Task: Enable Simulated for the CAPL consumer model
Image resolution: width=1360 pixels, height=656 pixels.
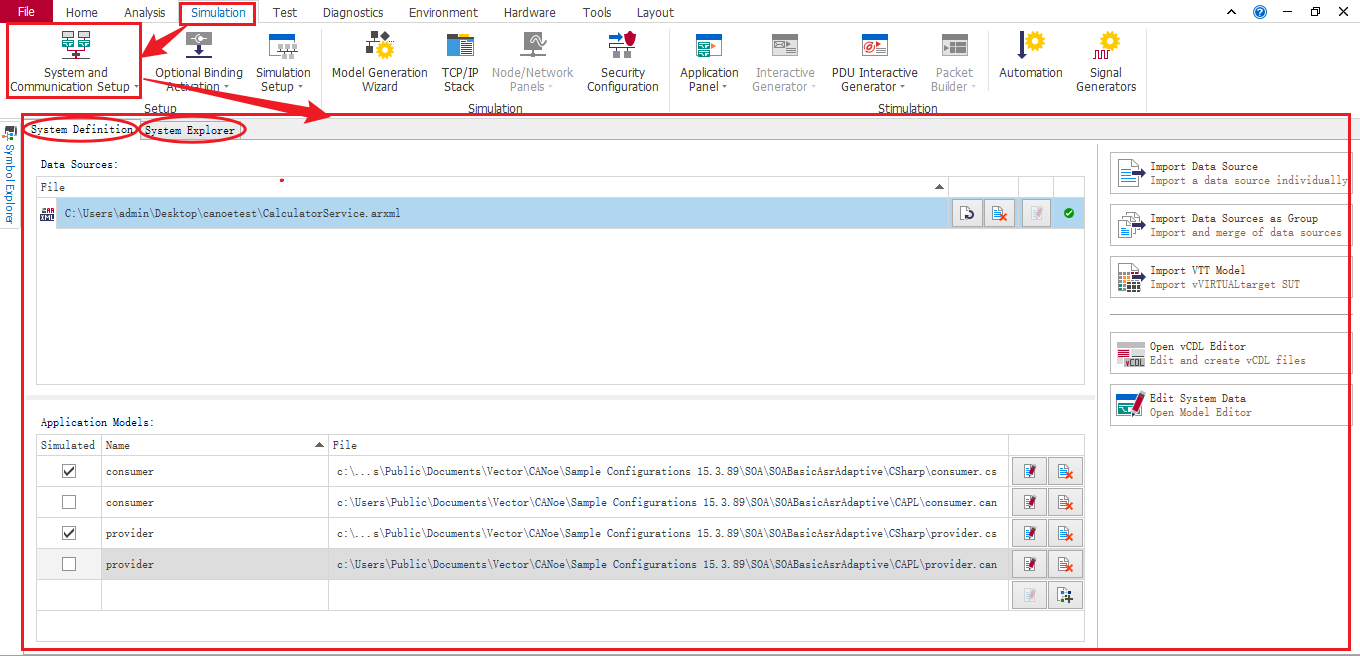Action: click(68, 501)
